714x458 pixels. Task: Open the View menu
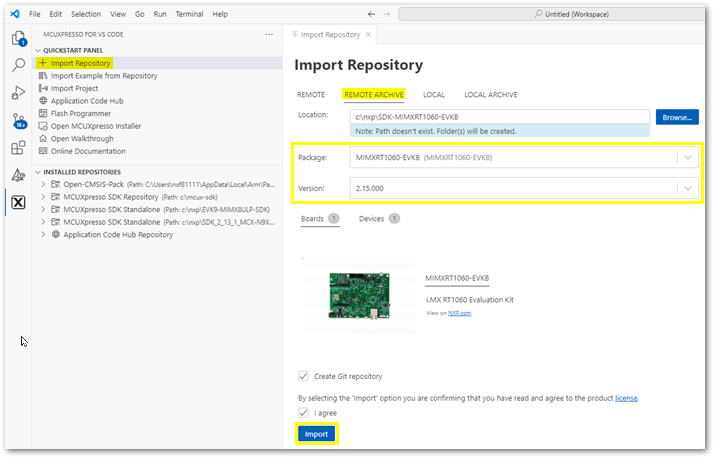coord(118,14)
